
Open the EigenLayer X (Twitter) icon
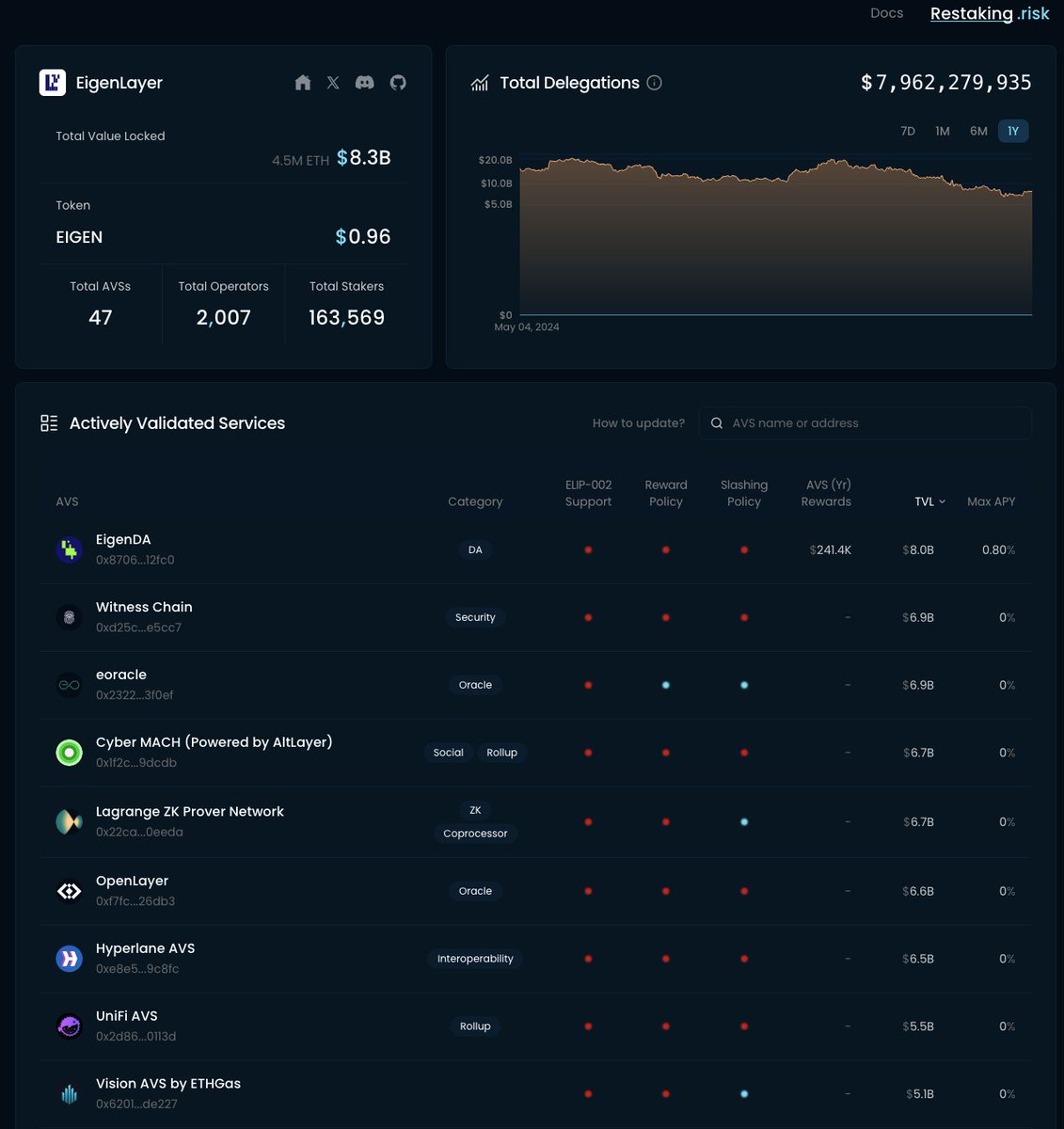333,83
